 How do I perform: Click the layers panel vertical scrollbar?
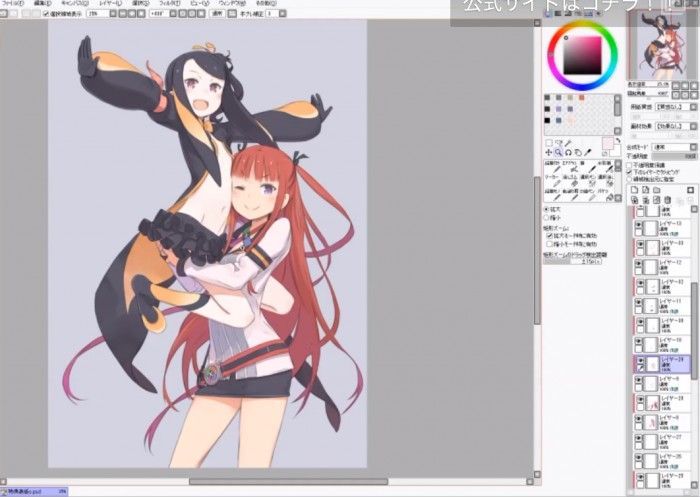(x=694, y=330)
